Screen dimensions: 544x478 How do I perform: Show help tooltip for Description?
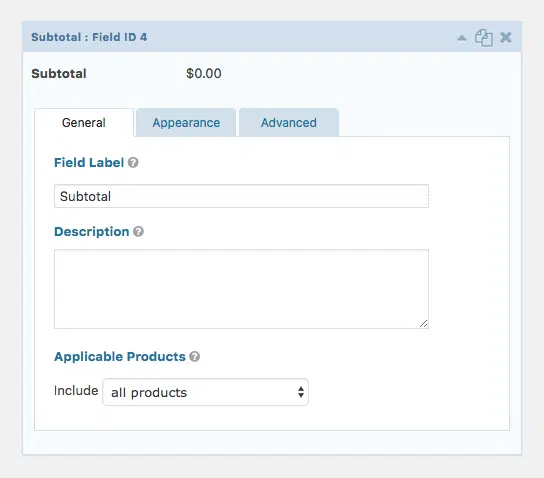pyautogui.click(x=138, y=231)
